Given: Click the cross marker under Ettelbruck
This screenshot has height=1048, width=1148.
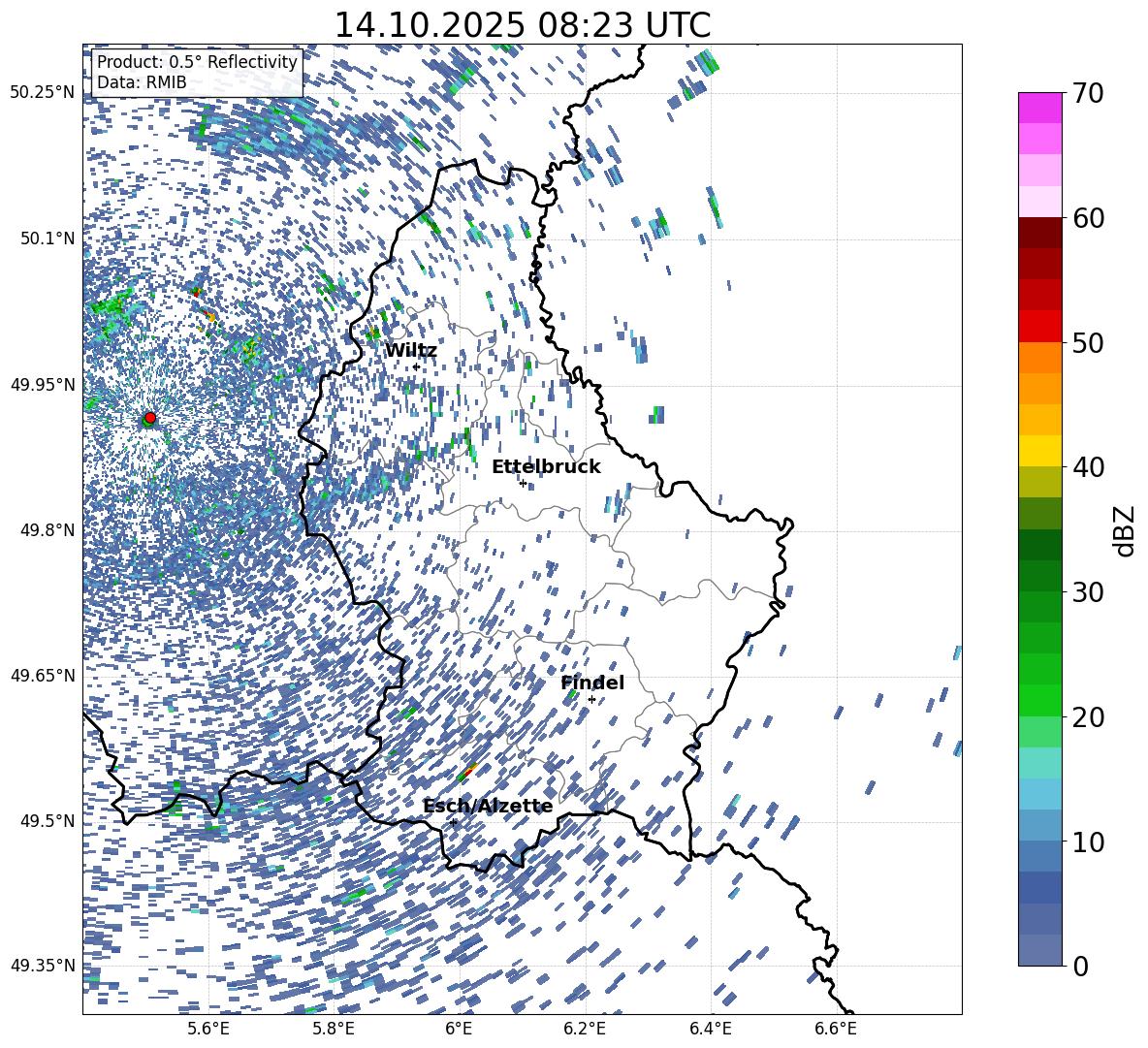Looking at the screenshot, I should (523, 483).
